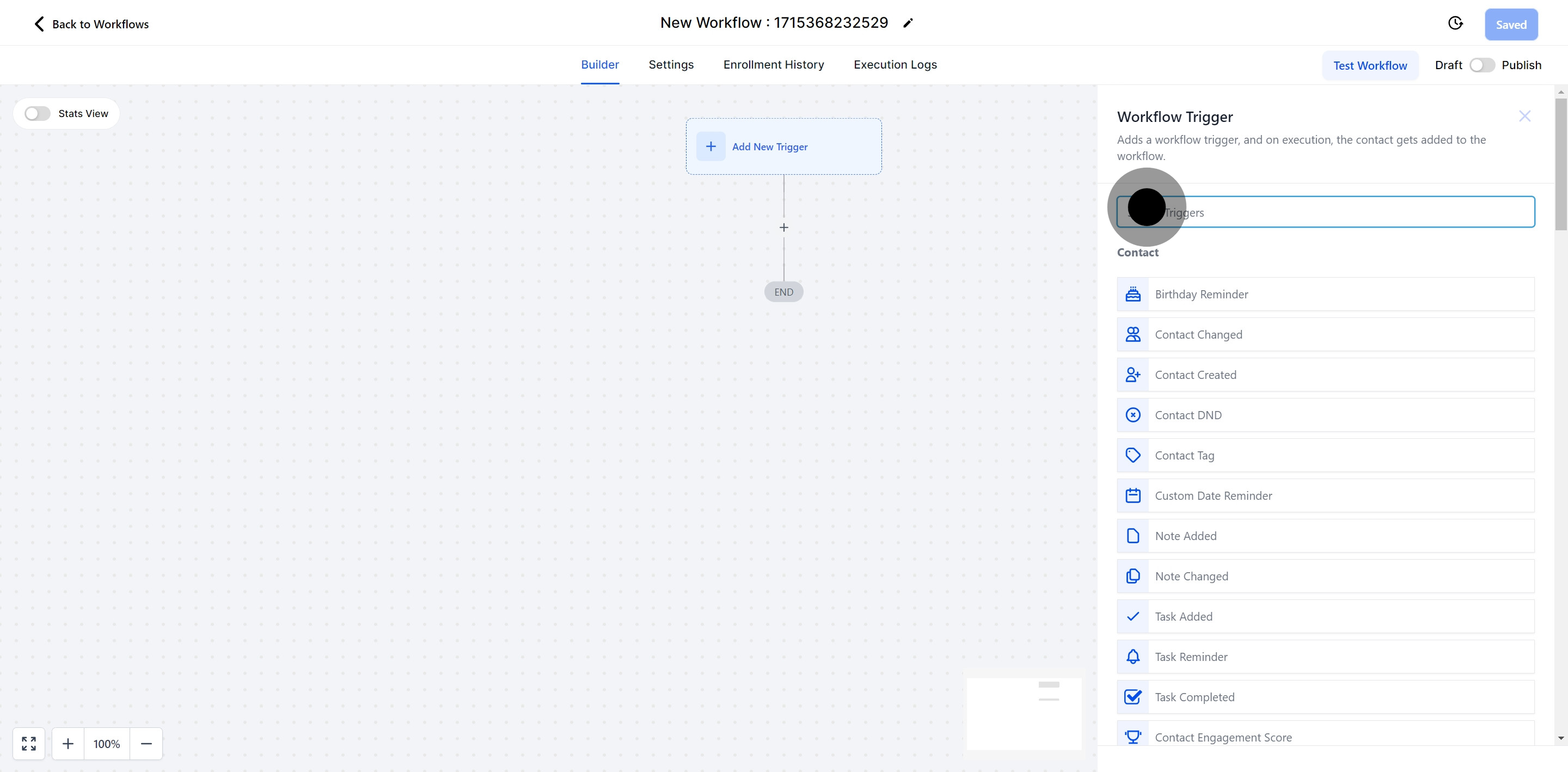Image resolution: width=1568 pixels, height=772 pixels.
Task: Toggle the Stats View switch
Action: click(37, 114)
